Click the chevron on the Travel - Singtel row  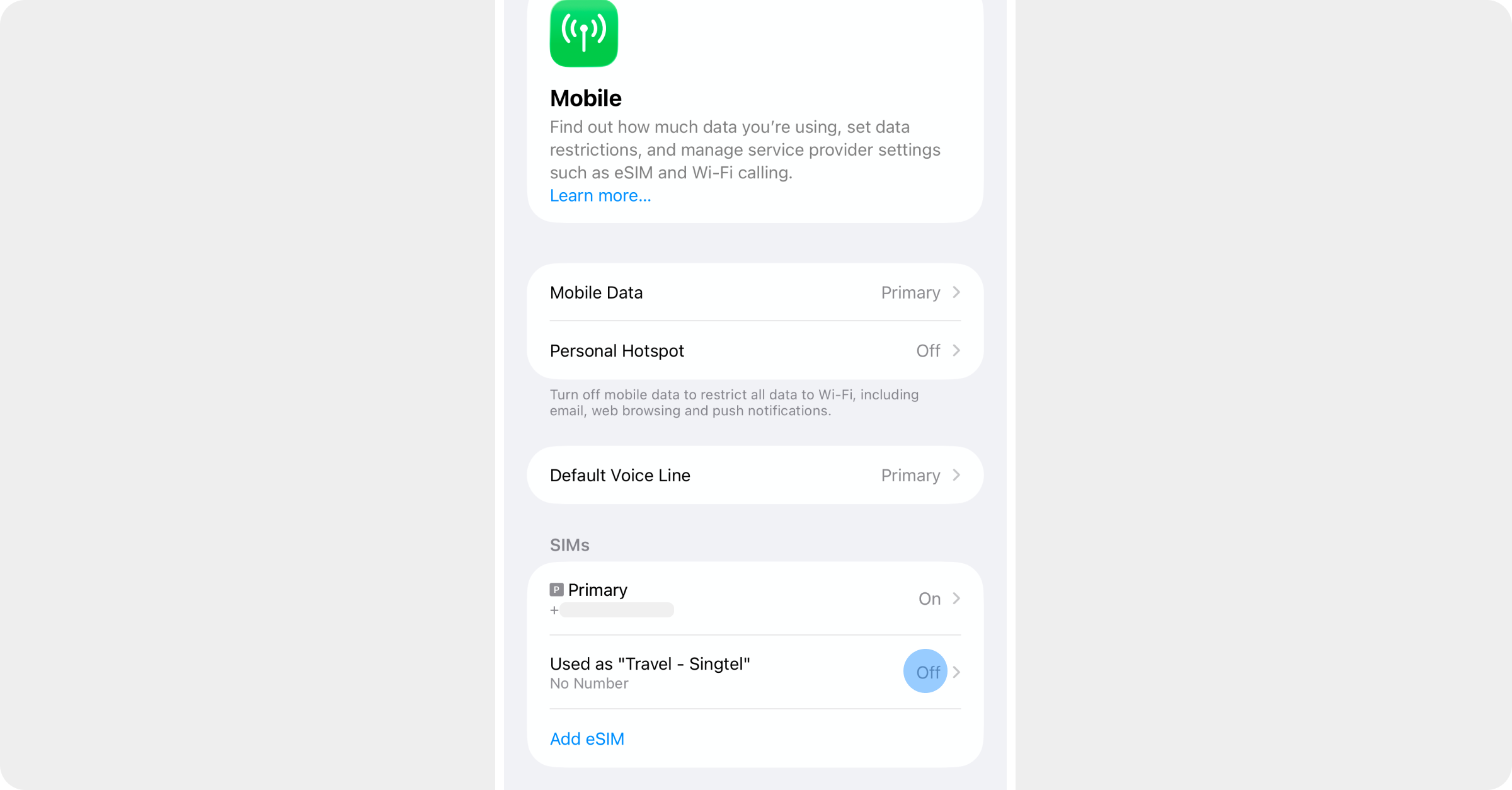pyautogui.click(x=956, y=672)
